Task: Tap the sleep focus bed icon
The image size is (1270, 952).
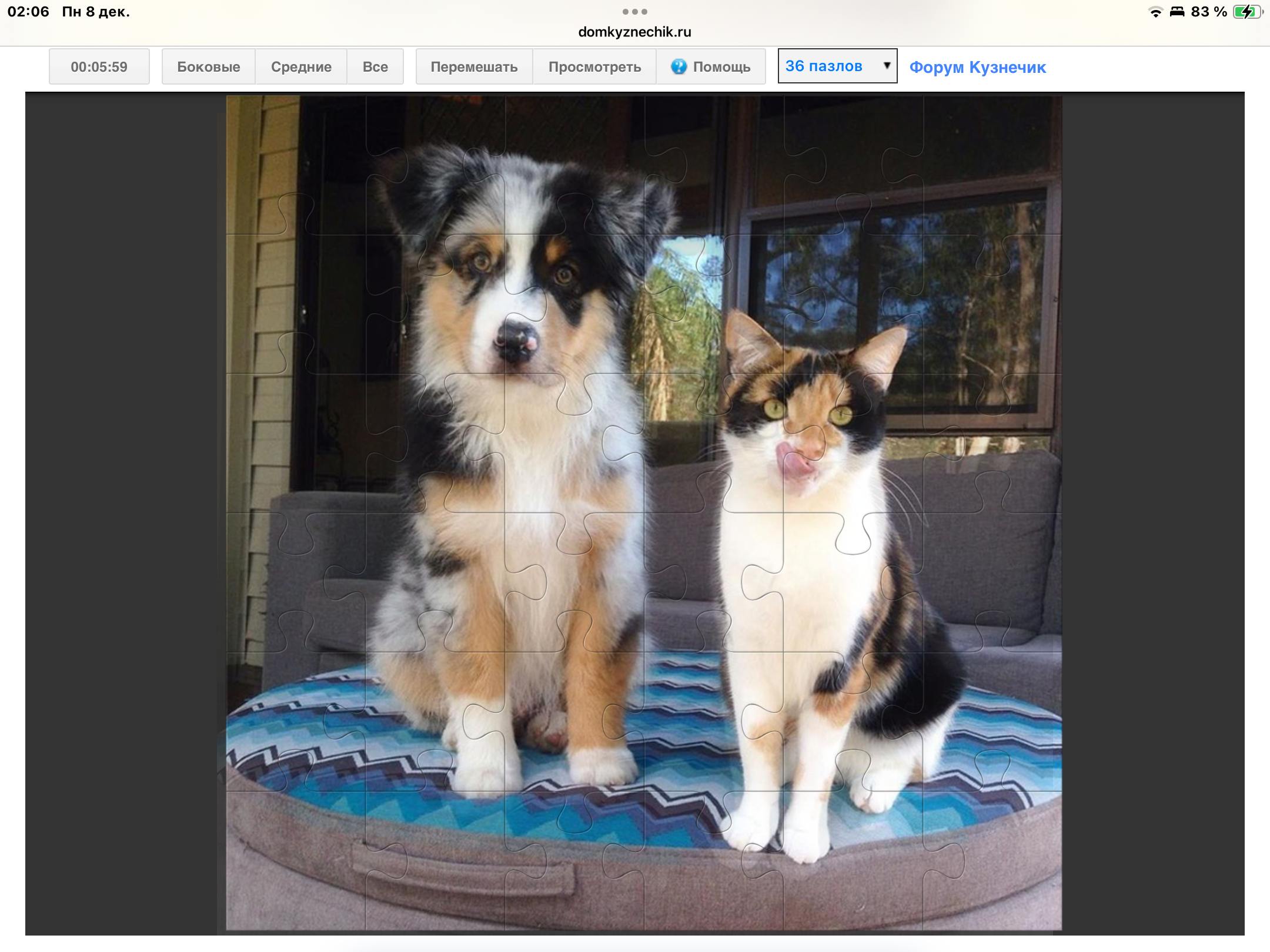Action: [1177, 12]
